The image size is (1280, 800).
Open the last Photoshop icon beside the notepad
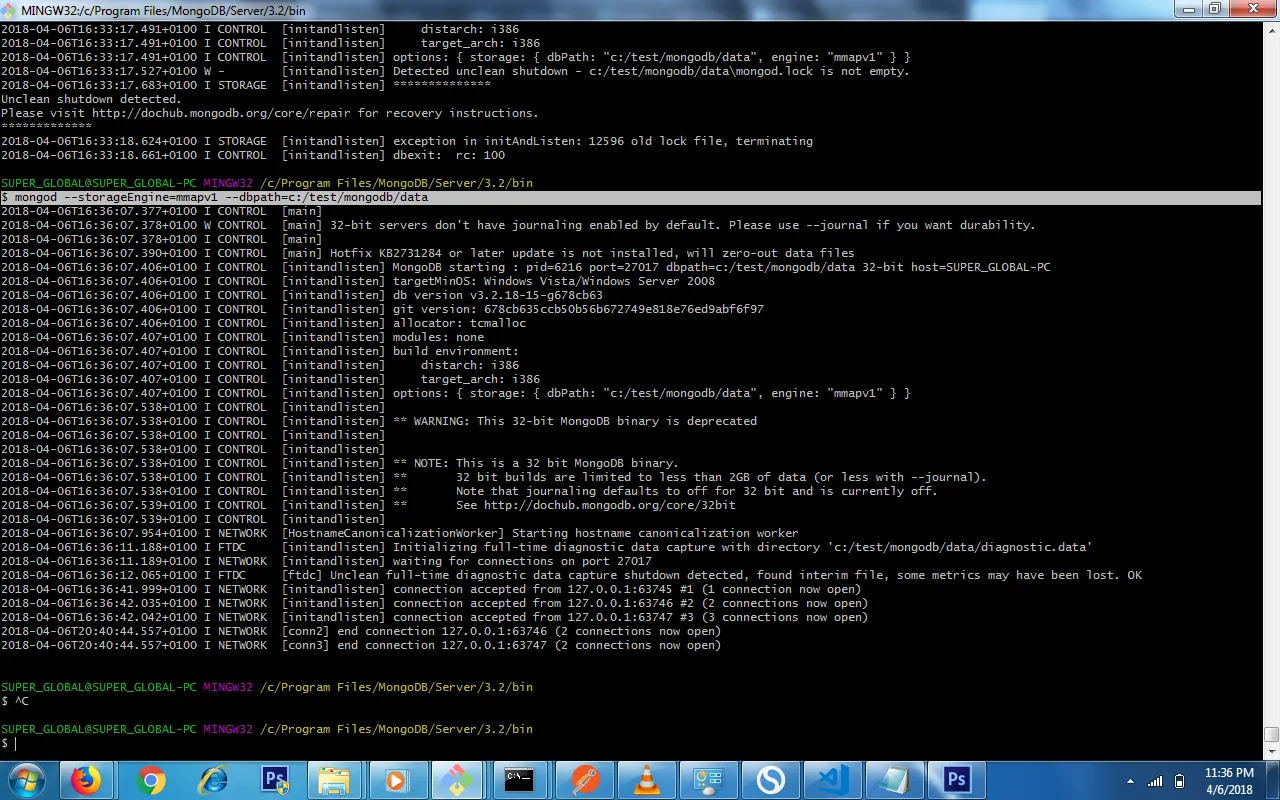tap(956, 780)
